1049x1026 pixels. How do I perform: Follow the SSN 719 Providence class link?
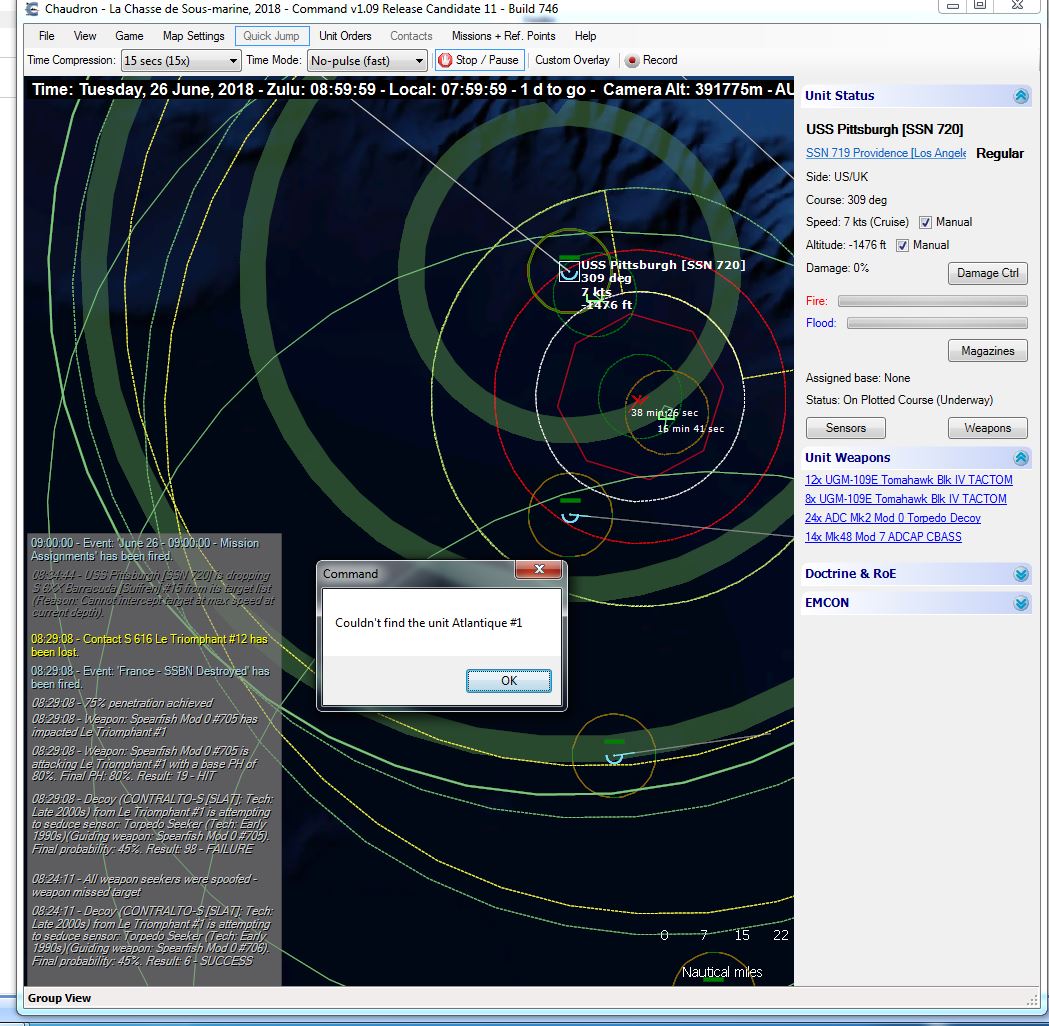886,153
